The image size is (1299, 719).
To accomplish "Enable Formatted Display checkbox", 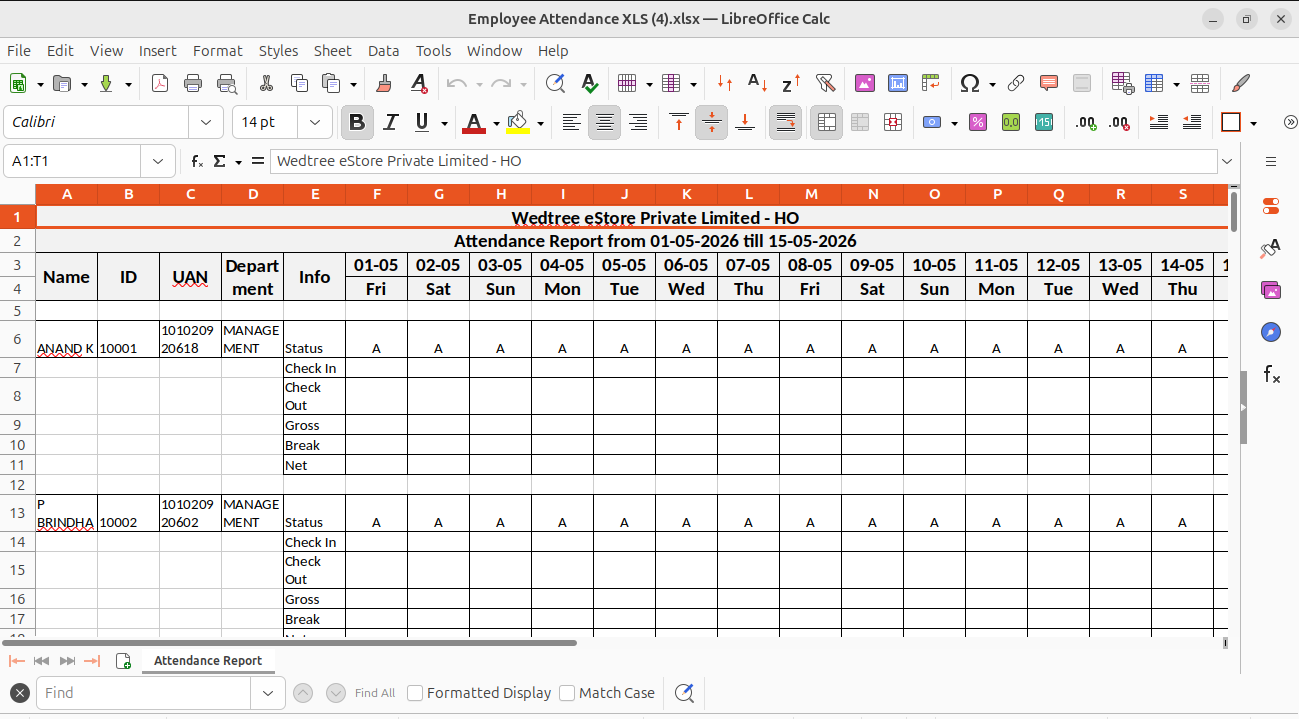I will click(415, 693).
